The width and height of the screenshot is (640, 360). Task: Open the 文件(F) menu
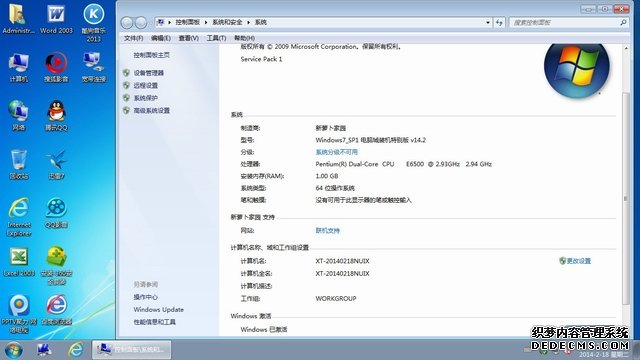133,38
